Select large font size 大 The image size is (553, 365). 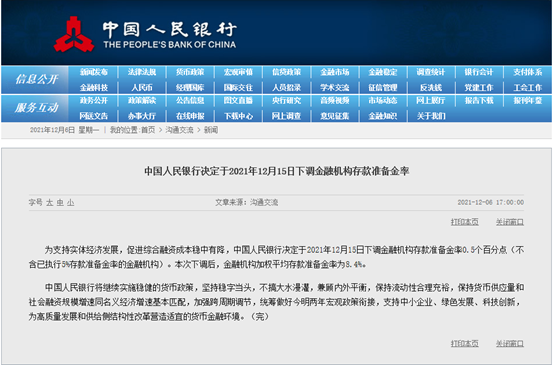(x=50, y=202)
